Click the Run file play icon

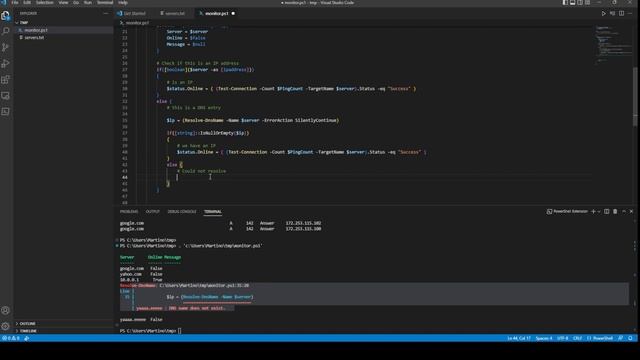coord(603,13)
